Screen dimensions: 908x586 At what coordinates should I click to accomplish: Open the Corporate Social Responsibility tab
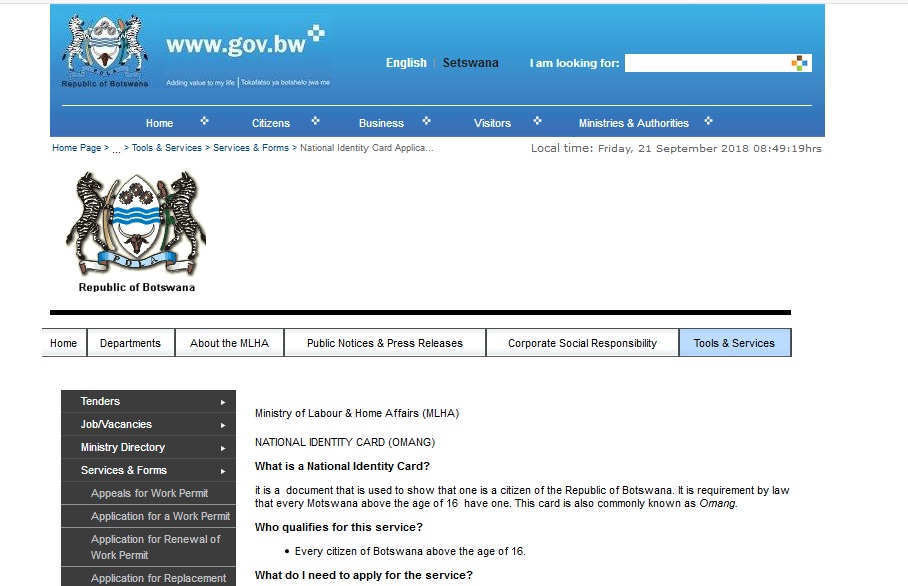coord(582,343)
